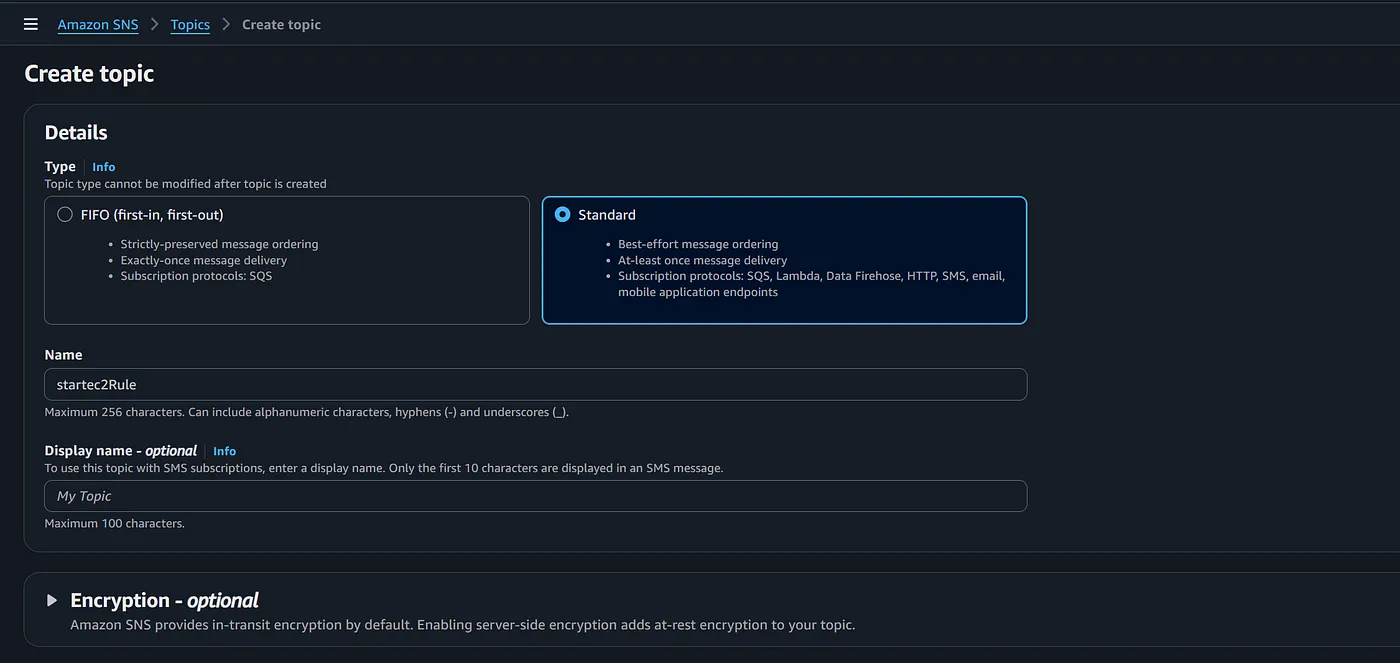Click 'Subscription protocols: SQS' under FIFO
This screenshot has height=663, width=1400.
(x=196, y=276)
